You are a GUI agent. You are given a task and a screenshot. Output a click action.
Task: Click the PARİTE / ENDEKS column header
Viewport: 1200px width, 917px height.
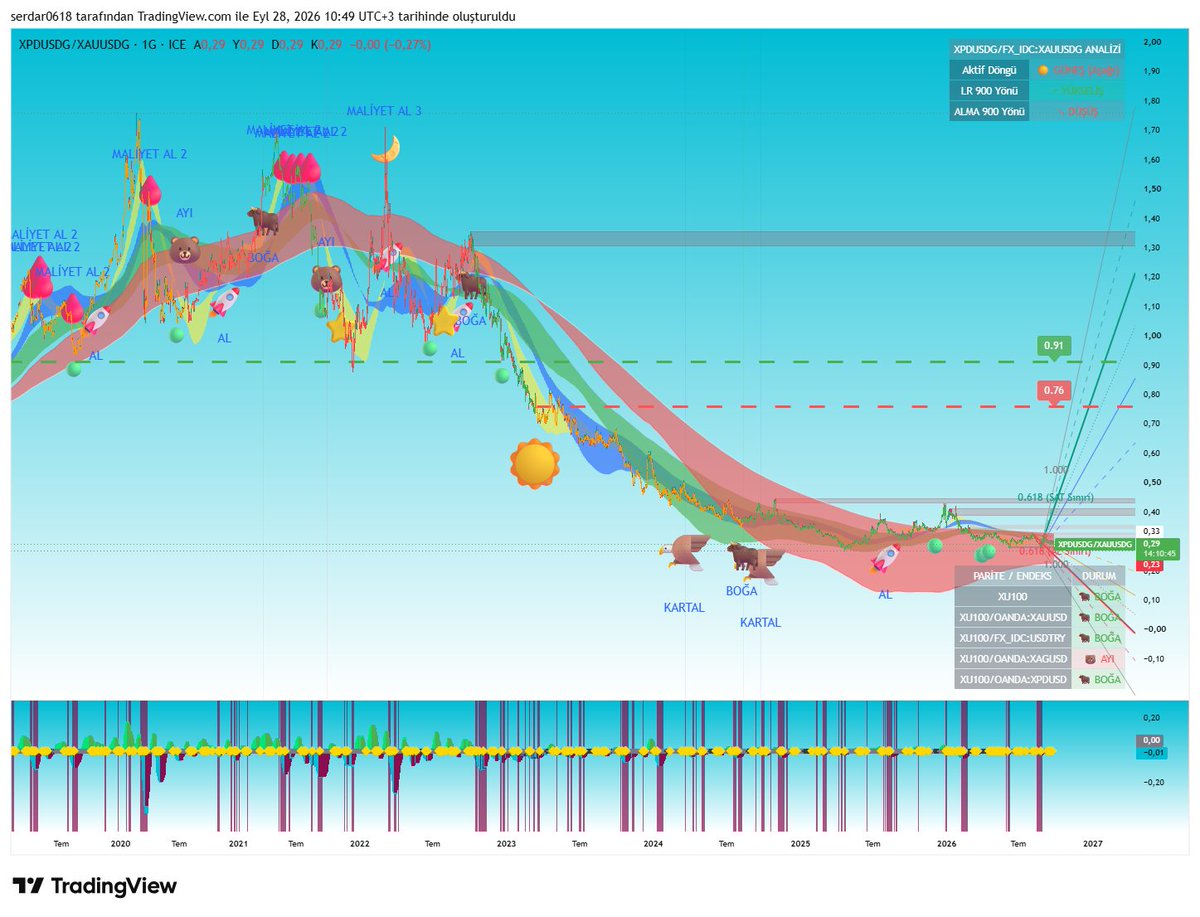tap(1013, 576)
